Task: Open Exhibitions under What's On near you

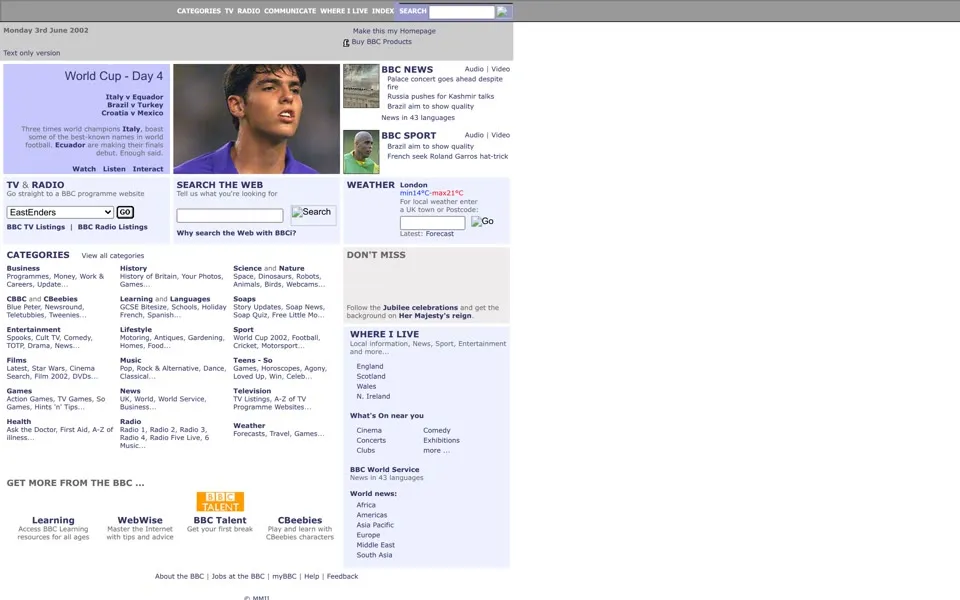Action: tap(441, 441)
